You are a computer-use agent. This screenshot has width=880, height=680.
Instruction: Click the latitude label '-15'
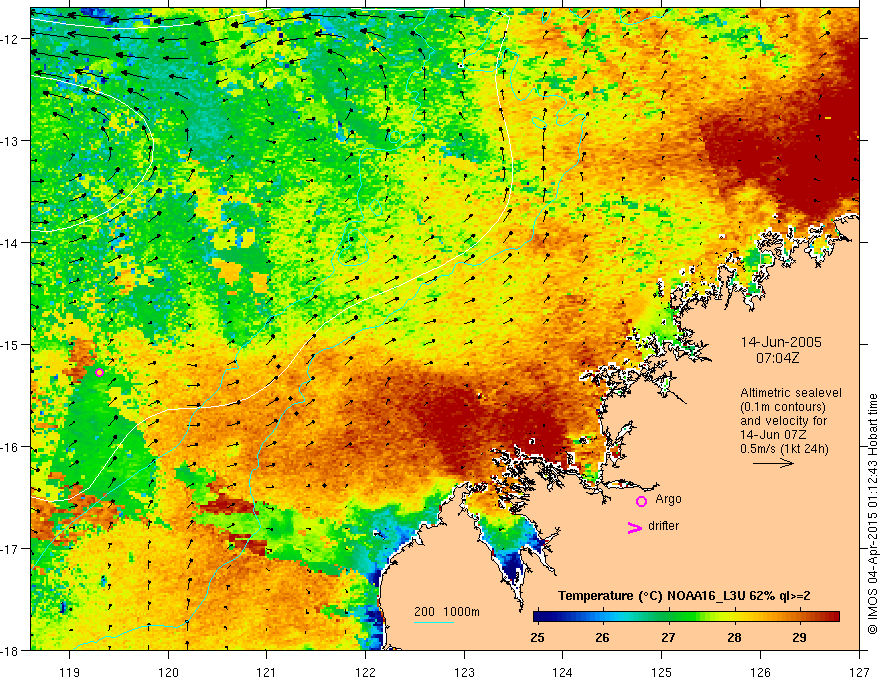10,344
